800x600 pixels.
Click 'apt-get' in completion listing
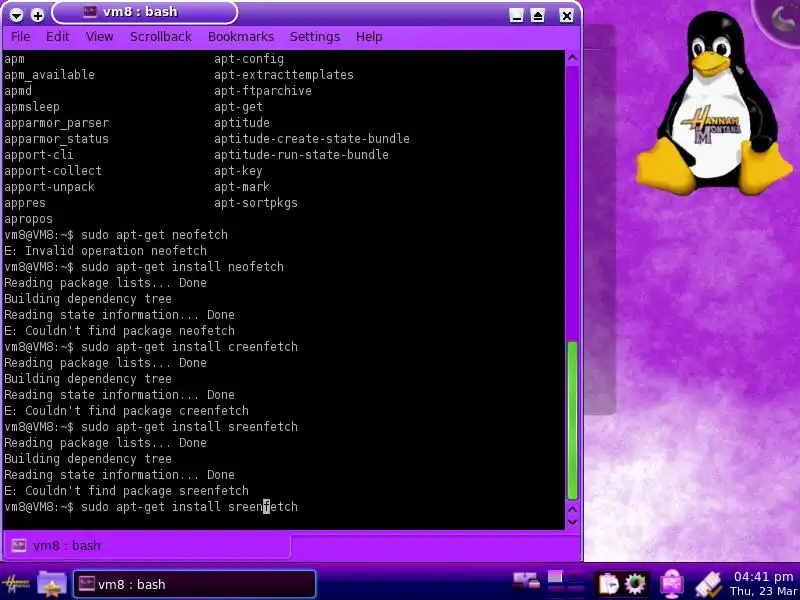click(238, 107)
